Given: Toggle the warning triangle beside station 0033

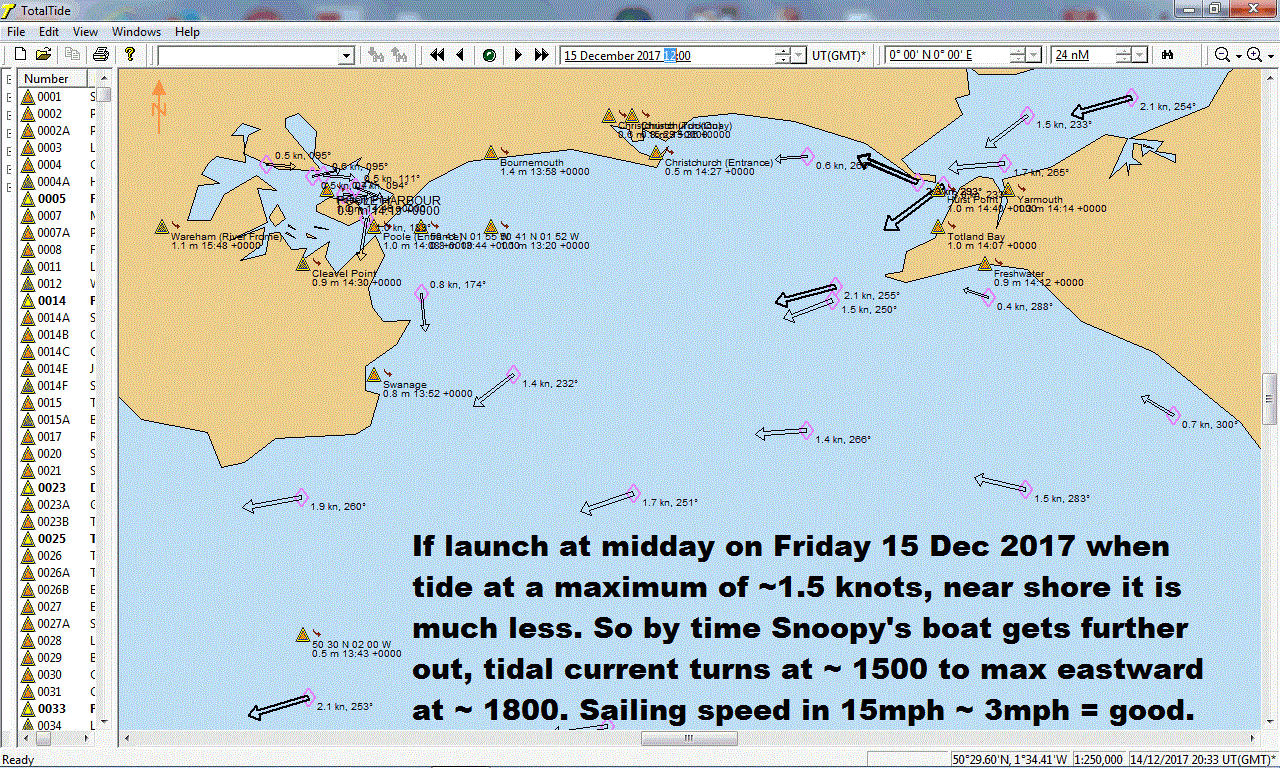Looking at the screenshot, I should [x=26, y=708].
